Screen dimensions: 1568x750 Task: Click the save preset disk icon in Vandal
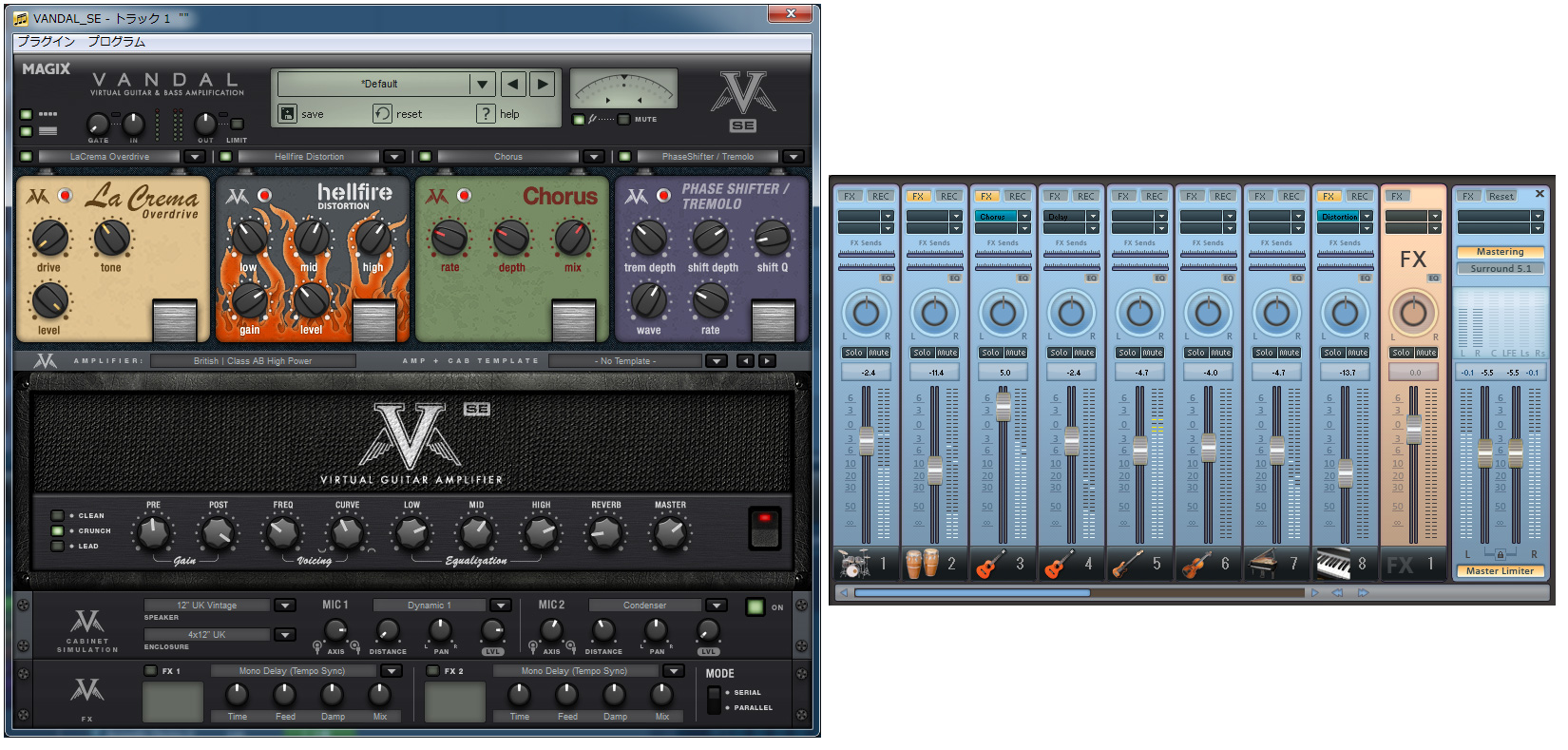(288, 114)
